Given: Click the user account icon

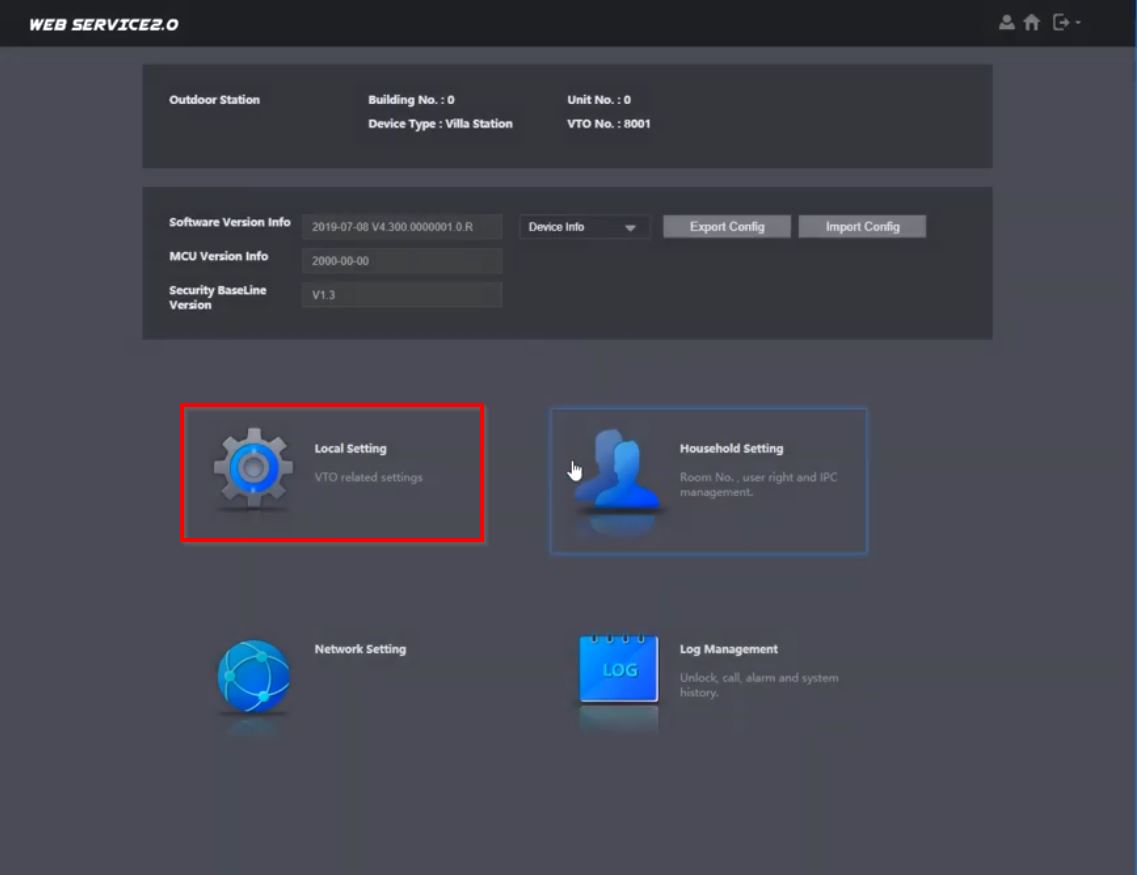Looking at the screenshot, I should tap(1006, 22).
